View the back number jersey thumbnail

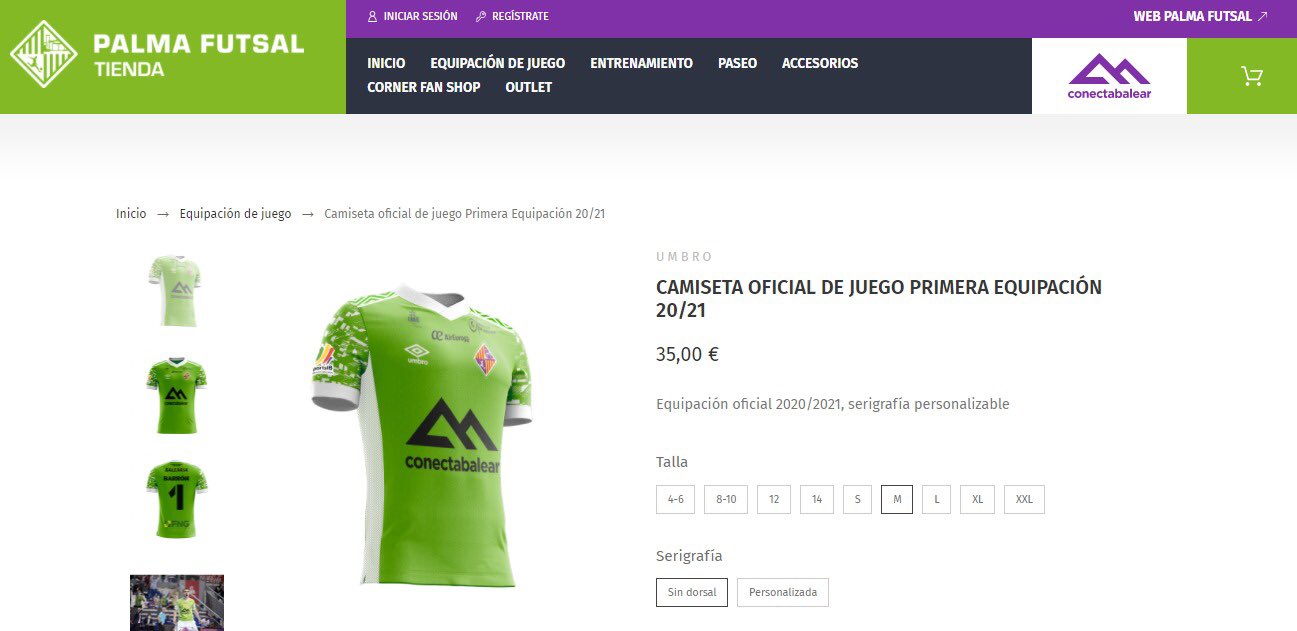coord(177,500)
